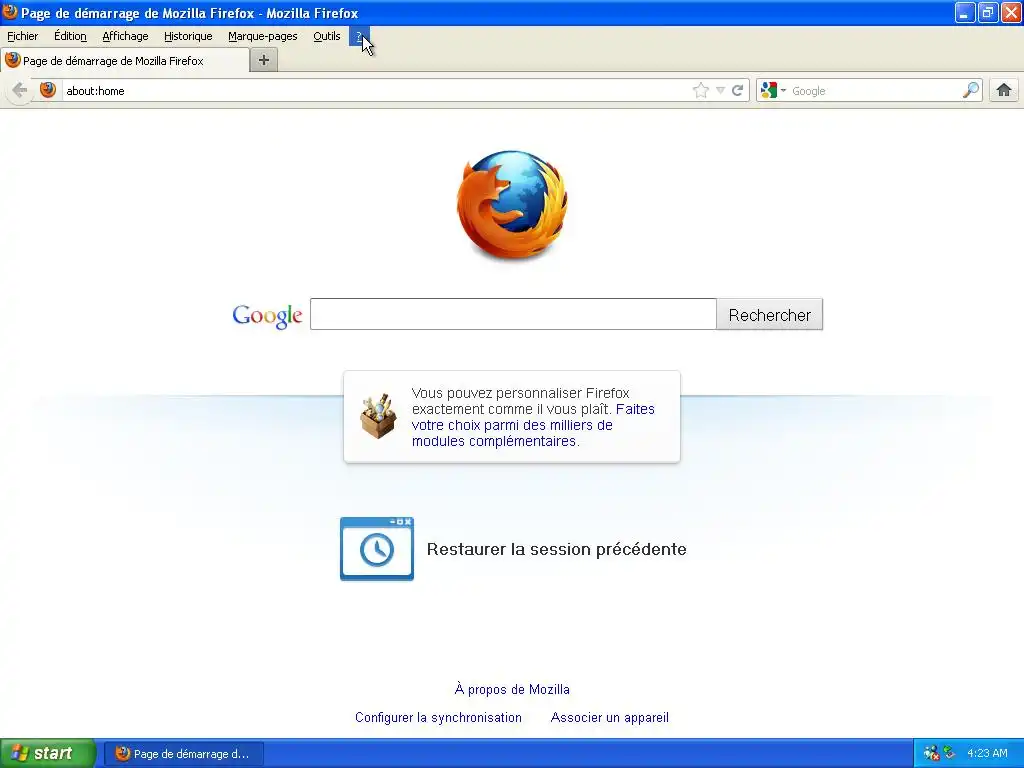Open a new tab with the plus button
Image resolution: width=1024 pixels, height=768 pixels.
[264, 60]
